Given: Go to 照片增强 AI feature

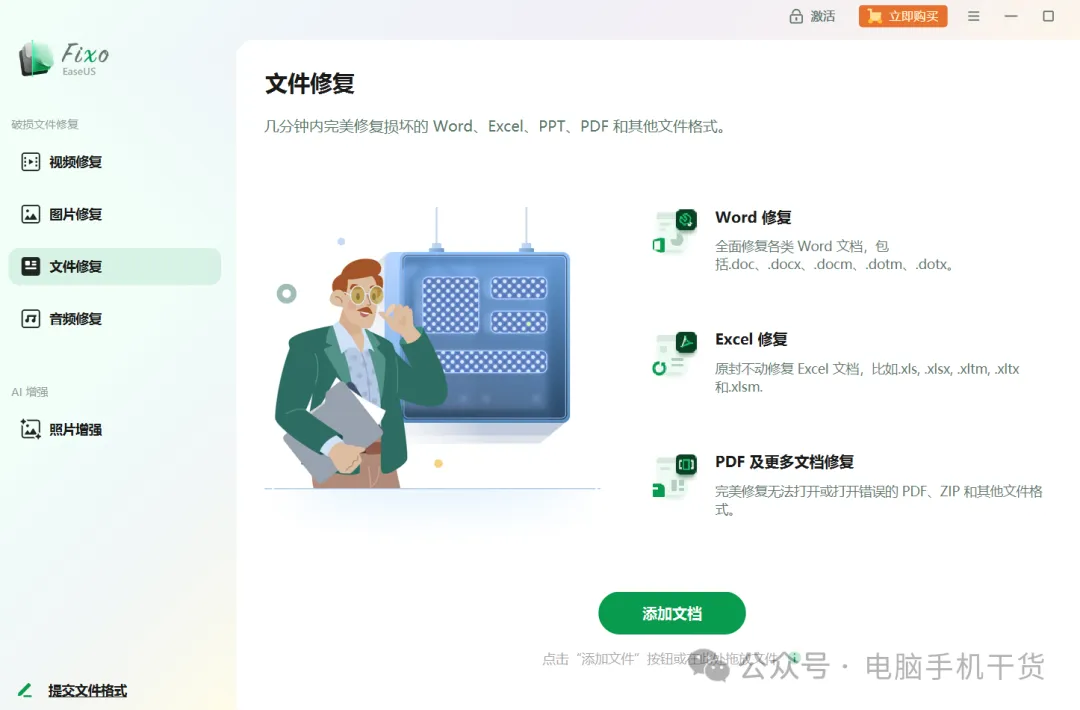Looking at the screenshot, I should [114, 429].
